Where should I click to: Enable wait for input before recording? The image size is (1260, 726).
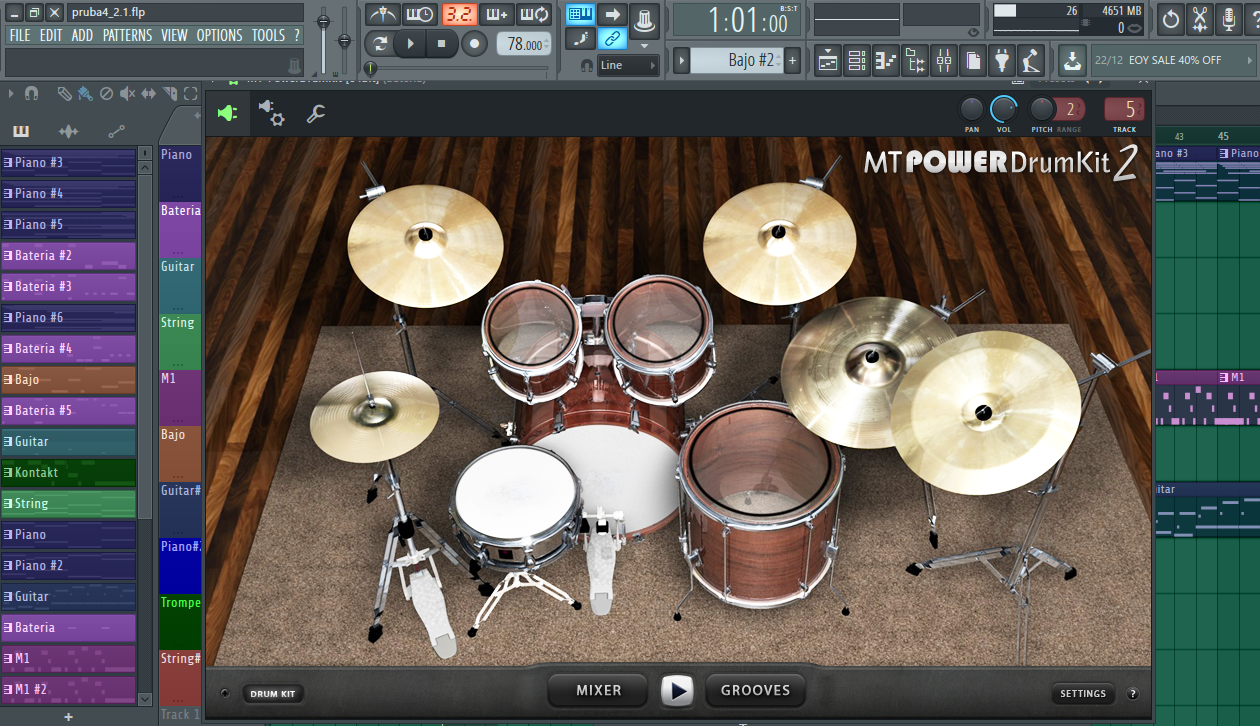(421, 15)
